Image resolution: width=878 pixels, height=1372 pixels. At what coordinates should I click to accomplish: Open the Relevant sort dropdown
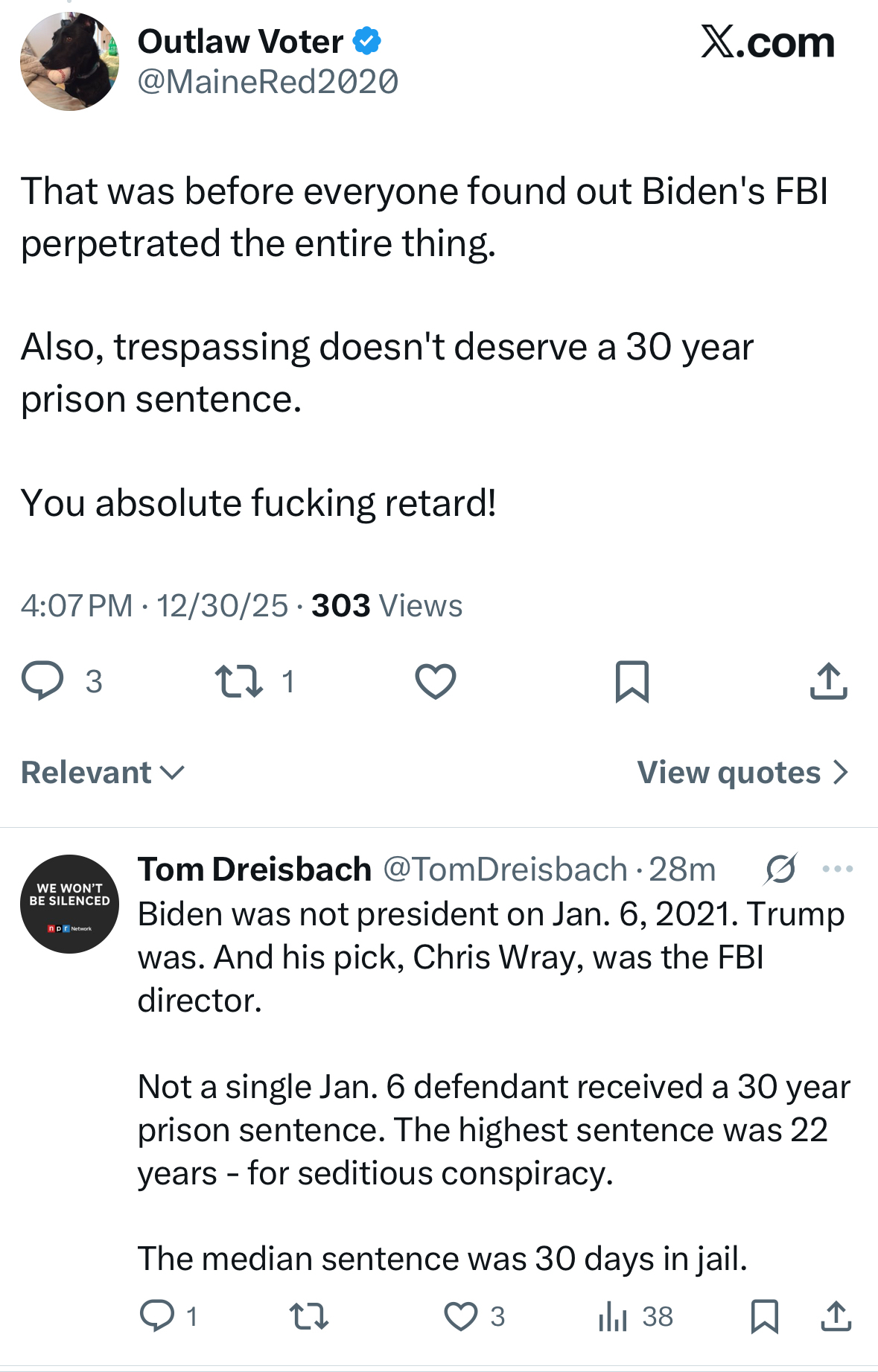103,773
